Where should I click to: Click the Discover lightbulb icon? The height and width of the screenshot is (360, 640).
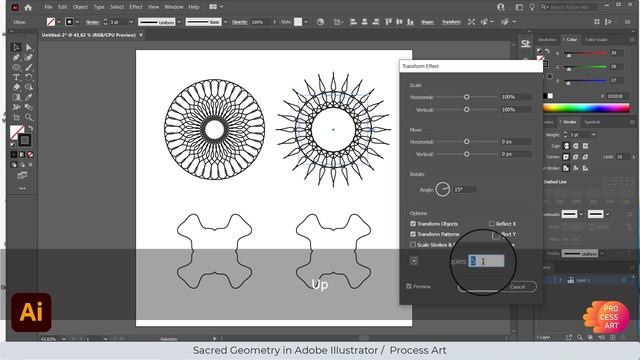(x=532, y=7)
